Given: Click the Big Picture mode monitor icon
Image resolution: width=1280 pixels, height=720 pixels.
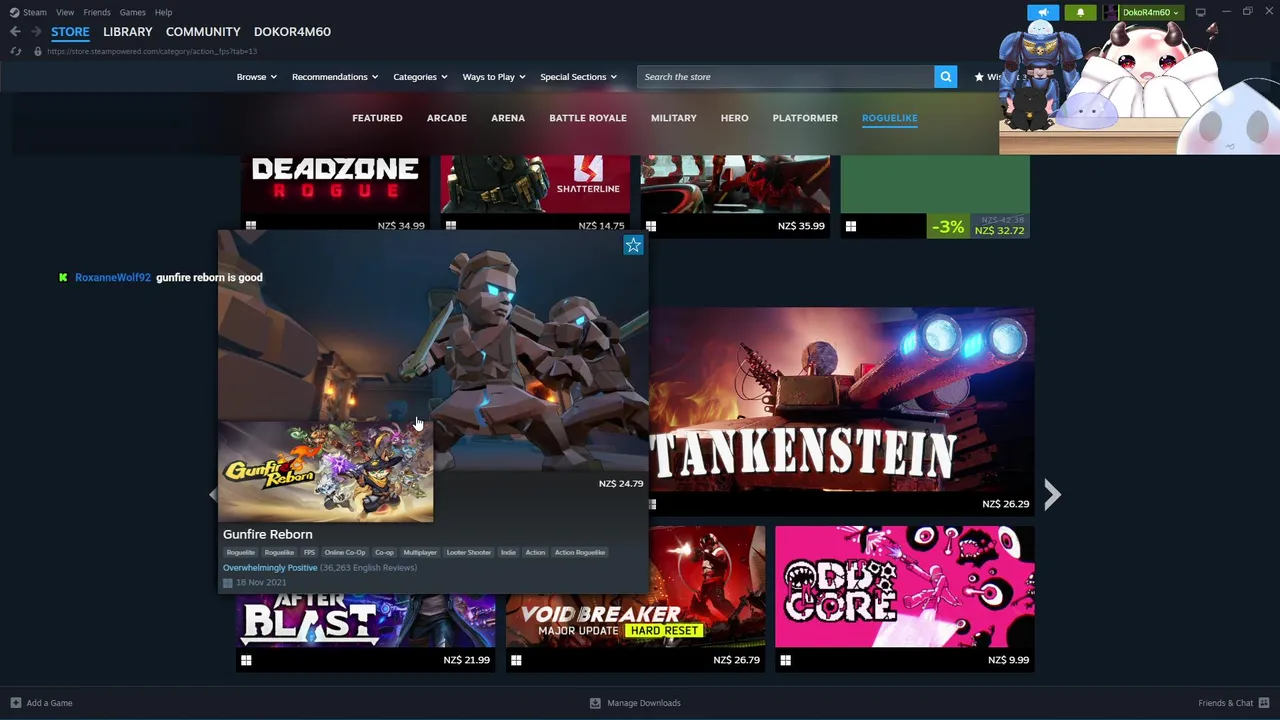Looking at the screenshot, I should 1200,12.
